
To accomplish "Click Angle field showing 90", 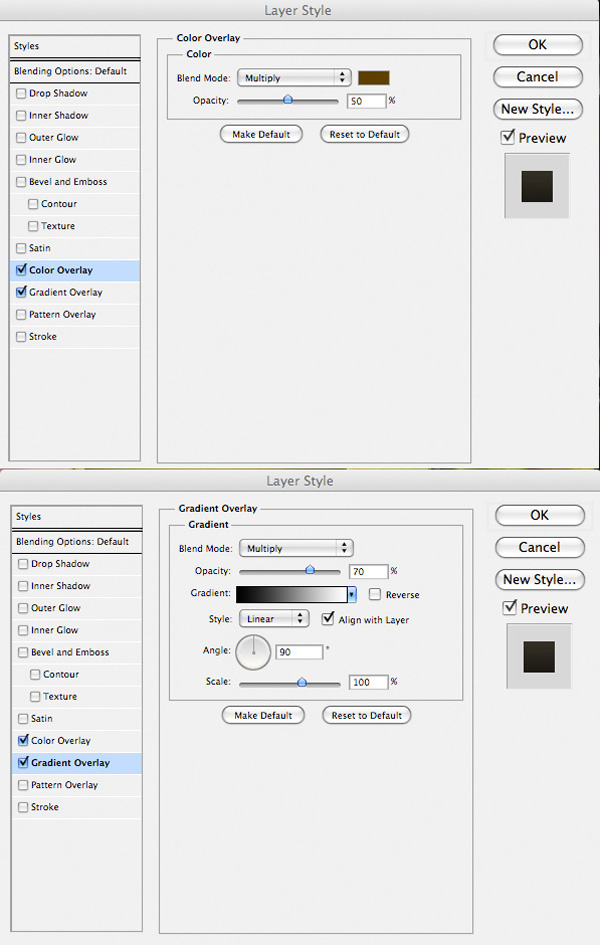I will 299,652.
